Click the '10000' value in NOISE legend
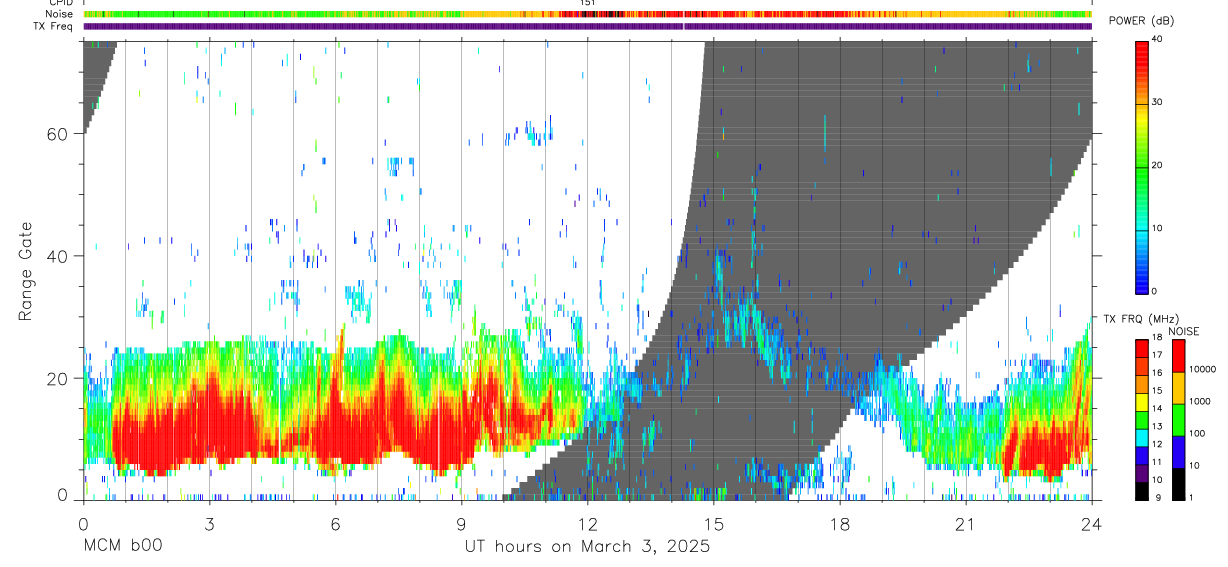This screenshot has height=567, width=1228. pos(1202,369)
